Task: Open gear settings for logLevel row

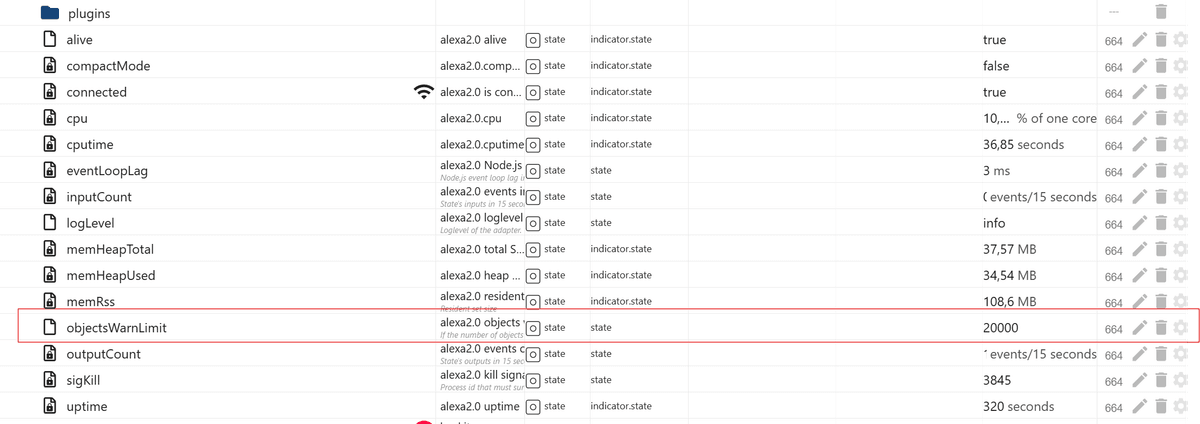Action: point(1181,223)
